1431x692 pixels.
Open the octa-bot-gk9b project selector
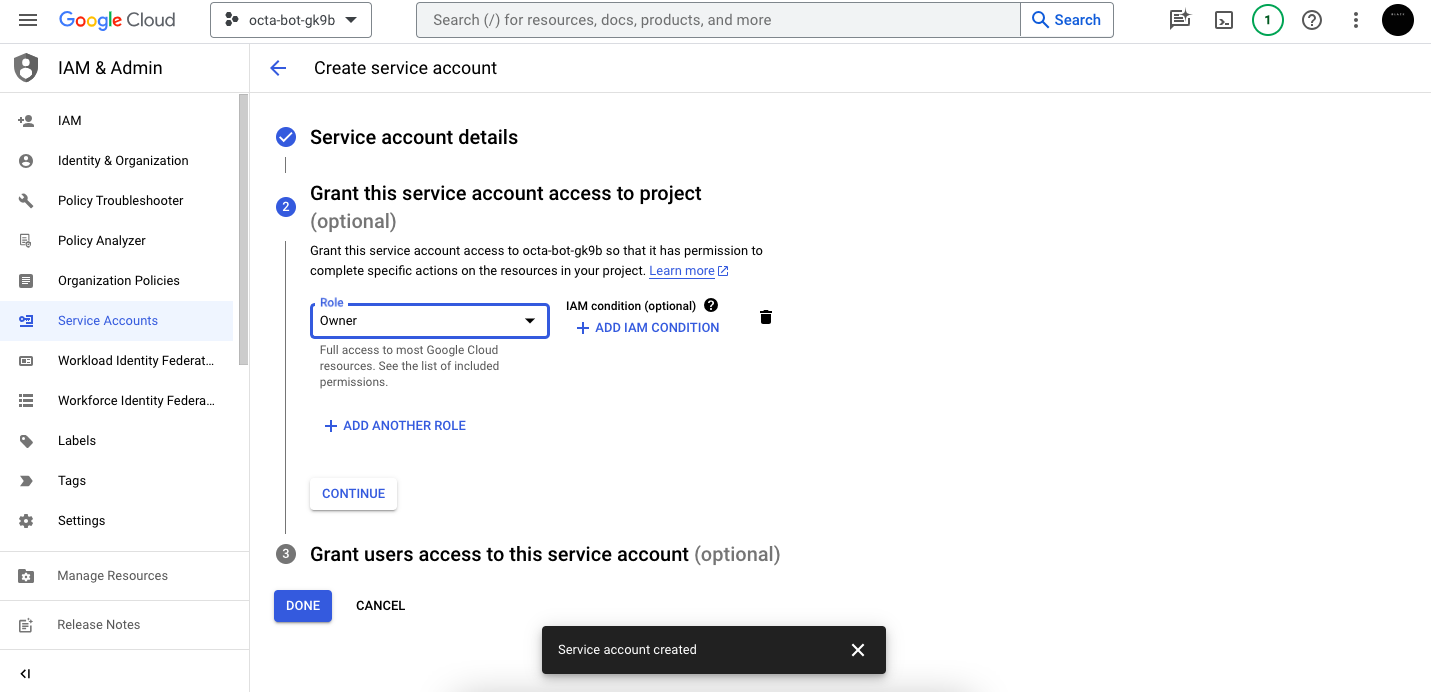(291, 20)
